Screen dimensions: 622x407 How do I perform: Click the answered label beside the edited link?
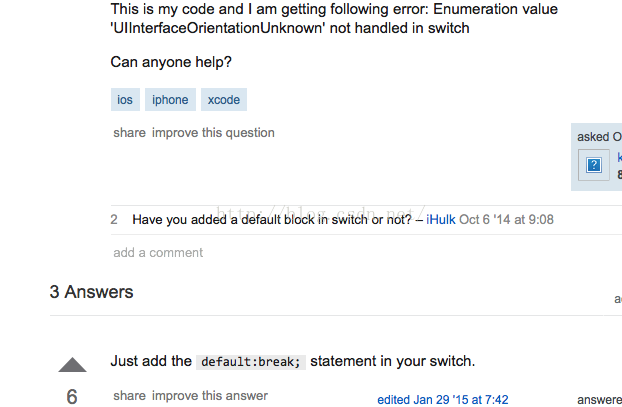(x=599, y=400)
